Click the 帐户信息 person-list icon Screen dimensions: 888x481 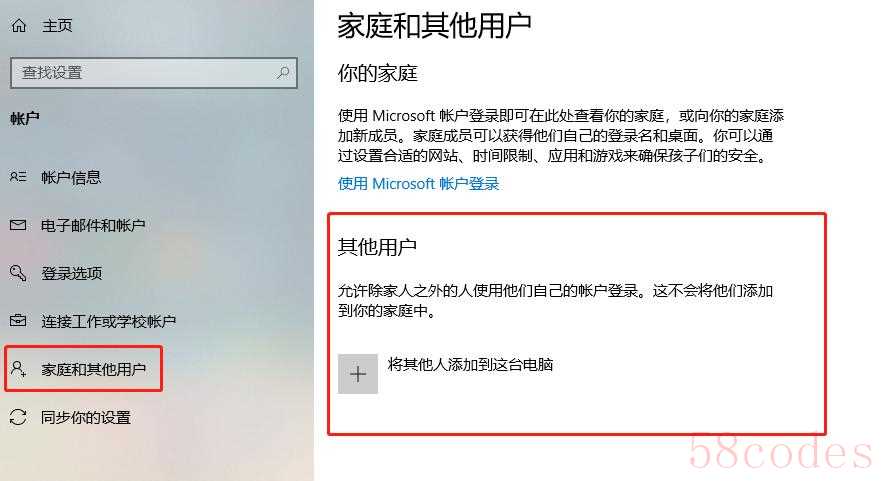click(x=18, y=177)
